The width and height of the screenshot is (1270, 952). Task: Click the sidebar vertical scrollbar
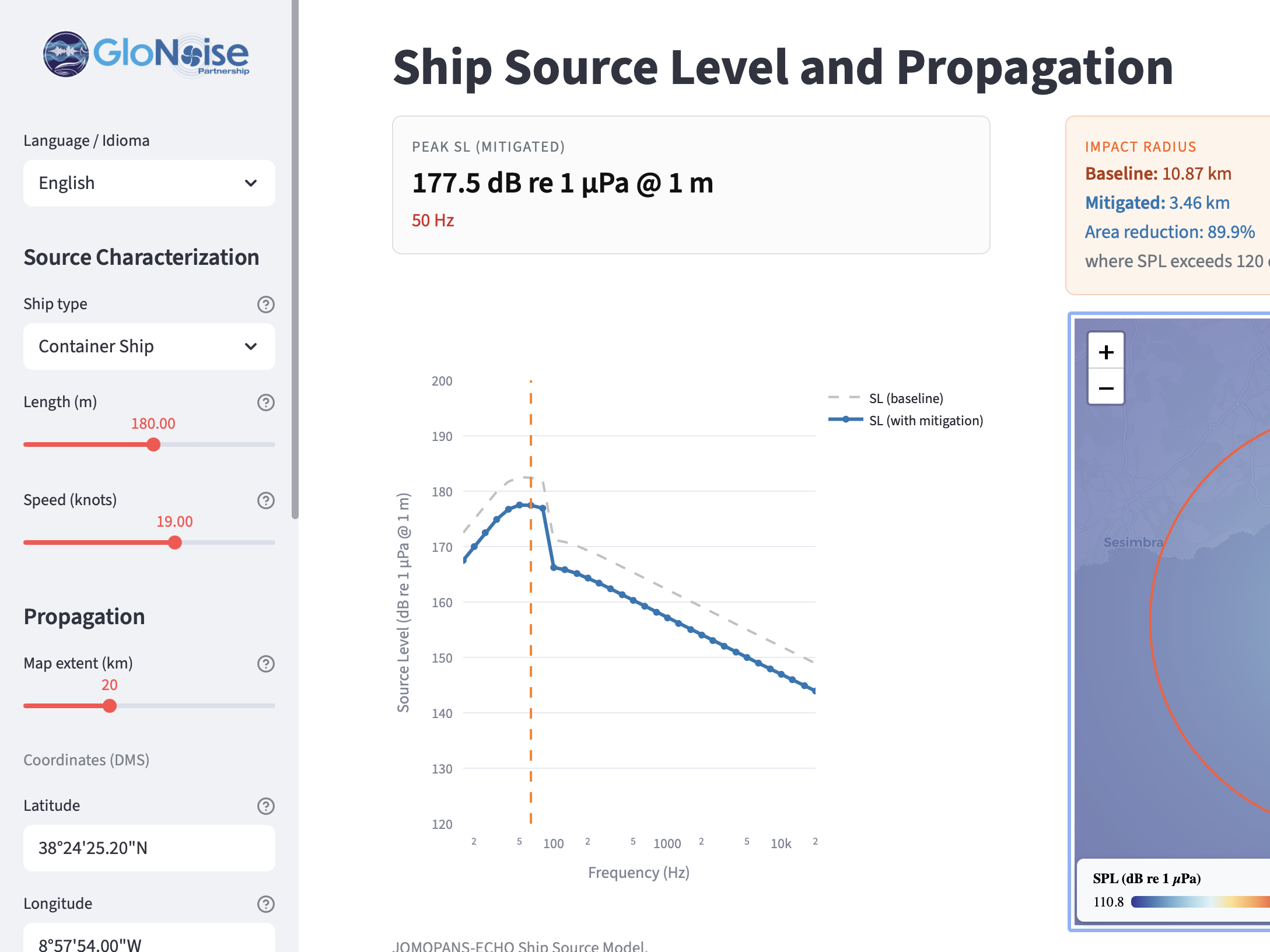coord(295,260)
